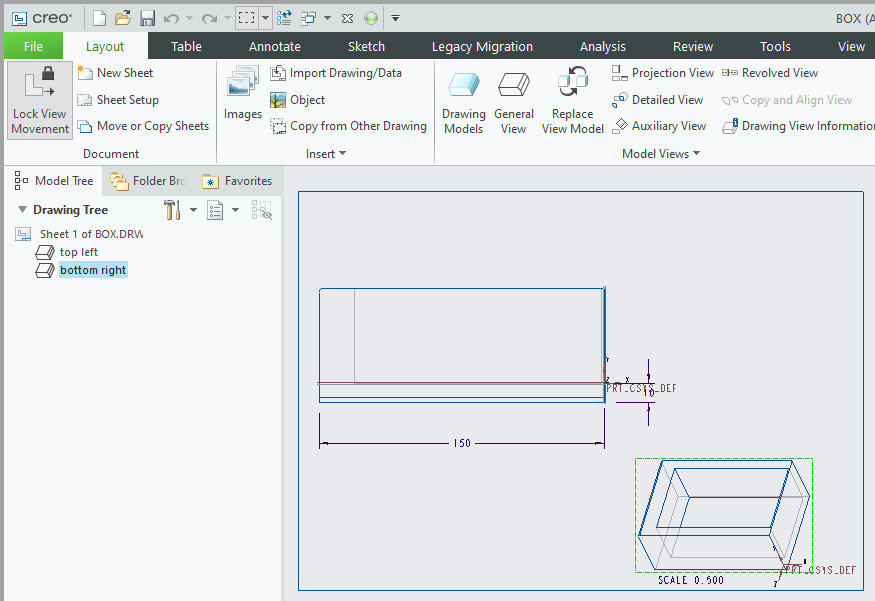The width and height of the screenshot is (875, 601).
Task: Toggle Lock View Movement
Action: coord(40,101)
